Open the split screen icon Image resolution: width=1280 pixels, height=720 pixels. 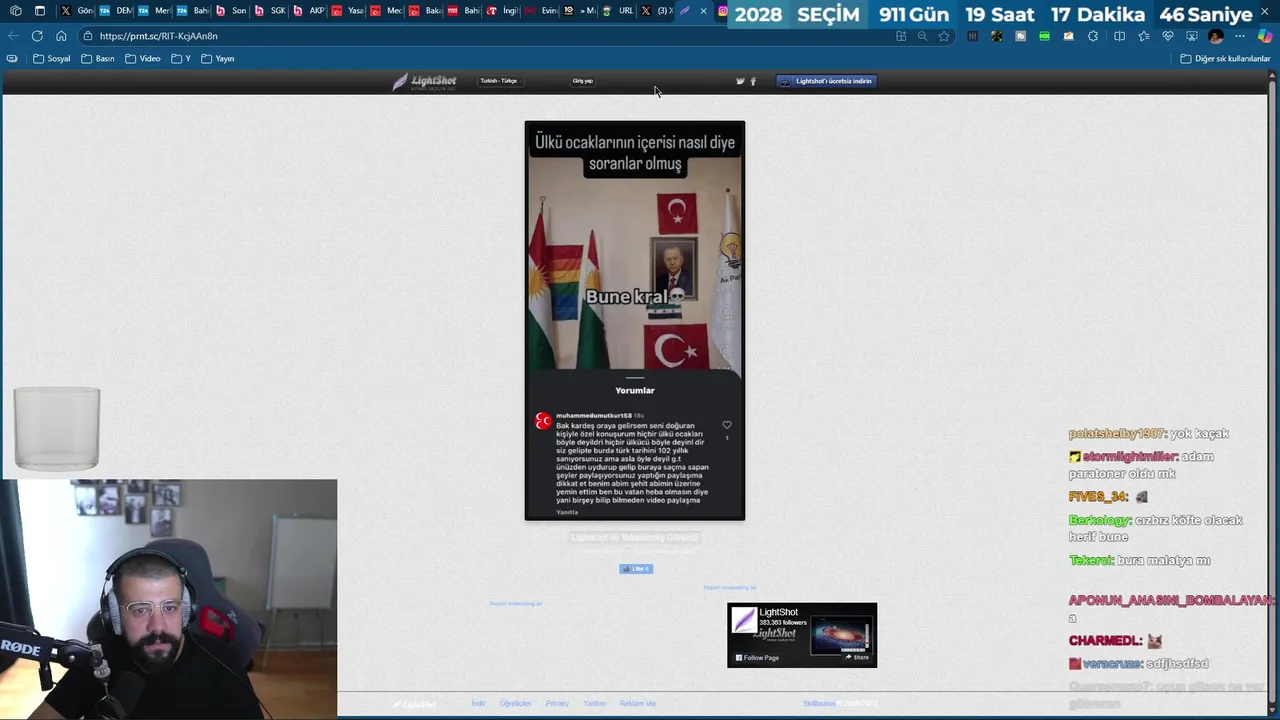(x=1119, y=36)
